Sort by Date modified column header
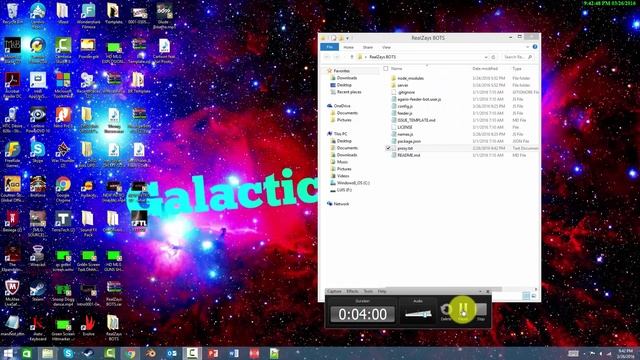Screen dimensions: 640x360 point(485,69)
